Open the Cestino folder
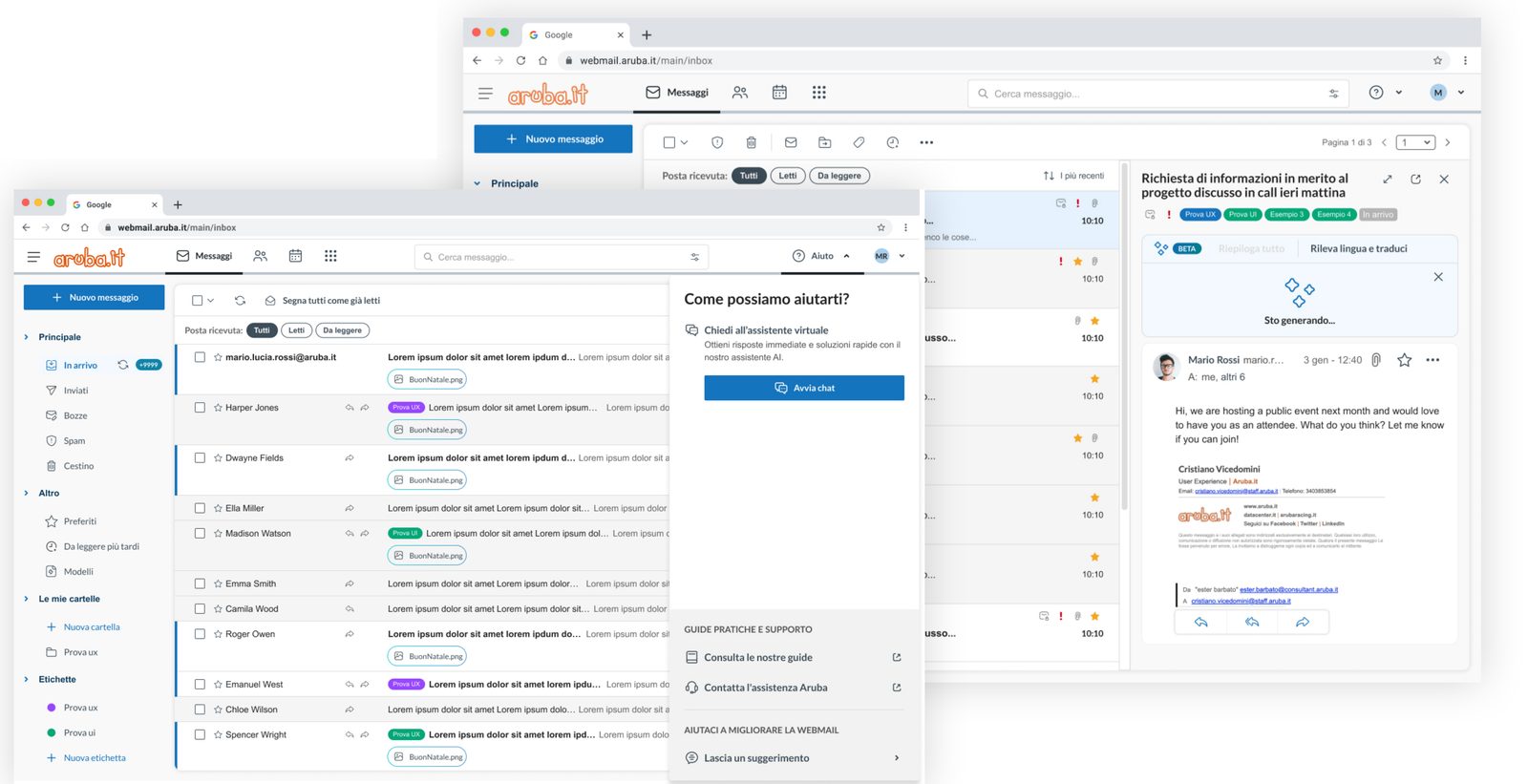The height and width of the screenshot is (784, 1528). point(78,466)
